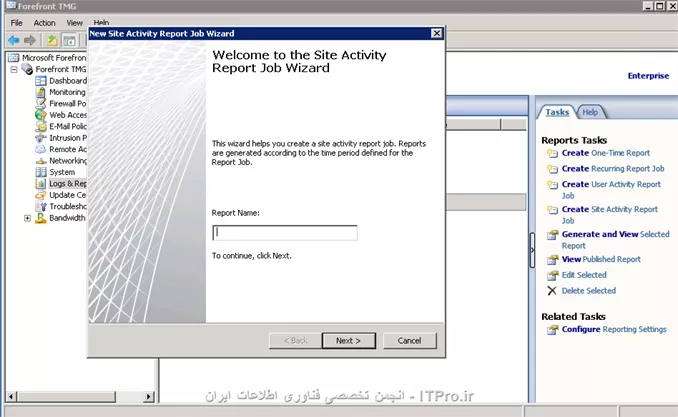Open Create Recurring Report Job link

pos(613,169)
